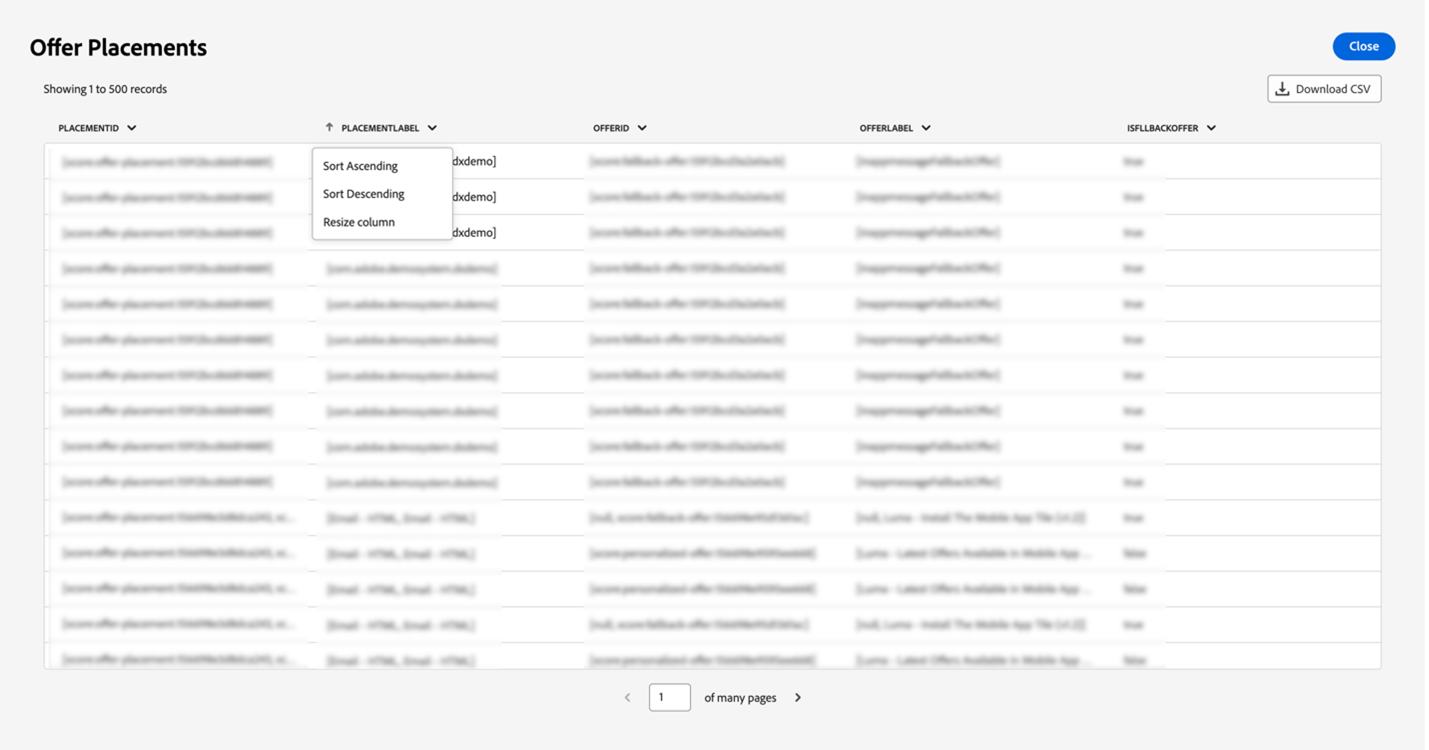Open the ISFLLBACKOFFER column dropdown

(1210, 127)
